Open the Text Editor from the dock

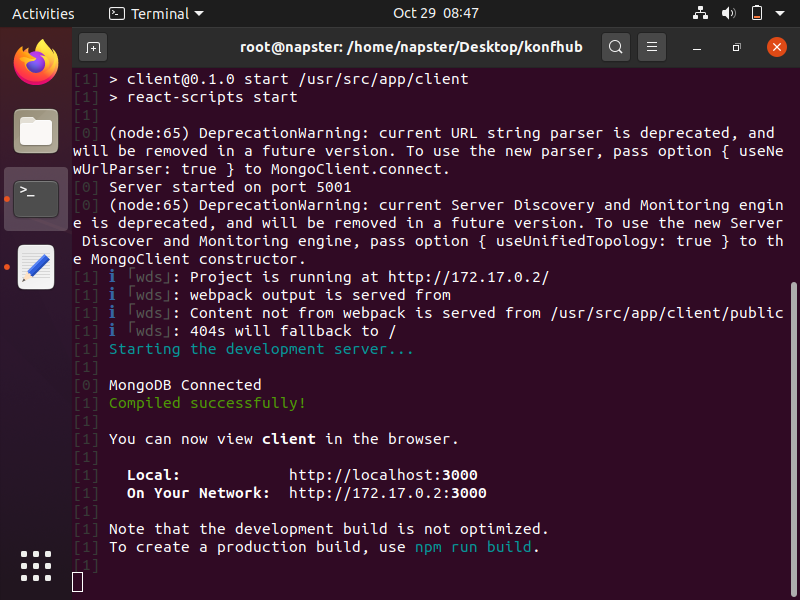pos(36,267)
